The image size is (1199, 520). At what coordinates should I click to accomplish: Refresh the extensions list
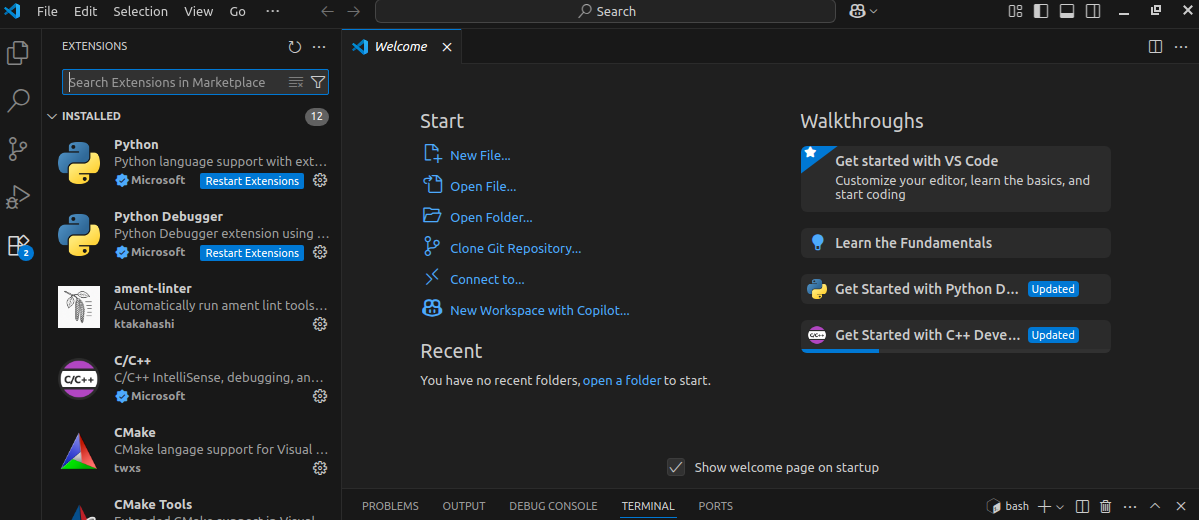coord(295,47)
